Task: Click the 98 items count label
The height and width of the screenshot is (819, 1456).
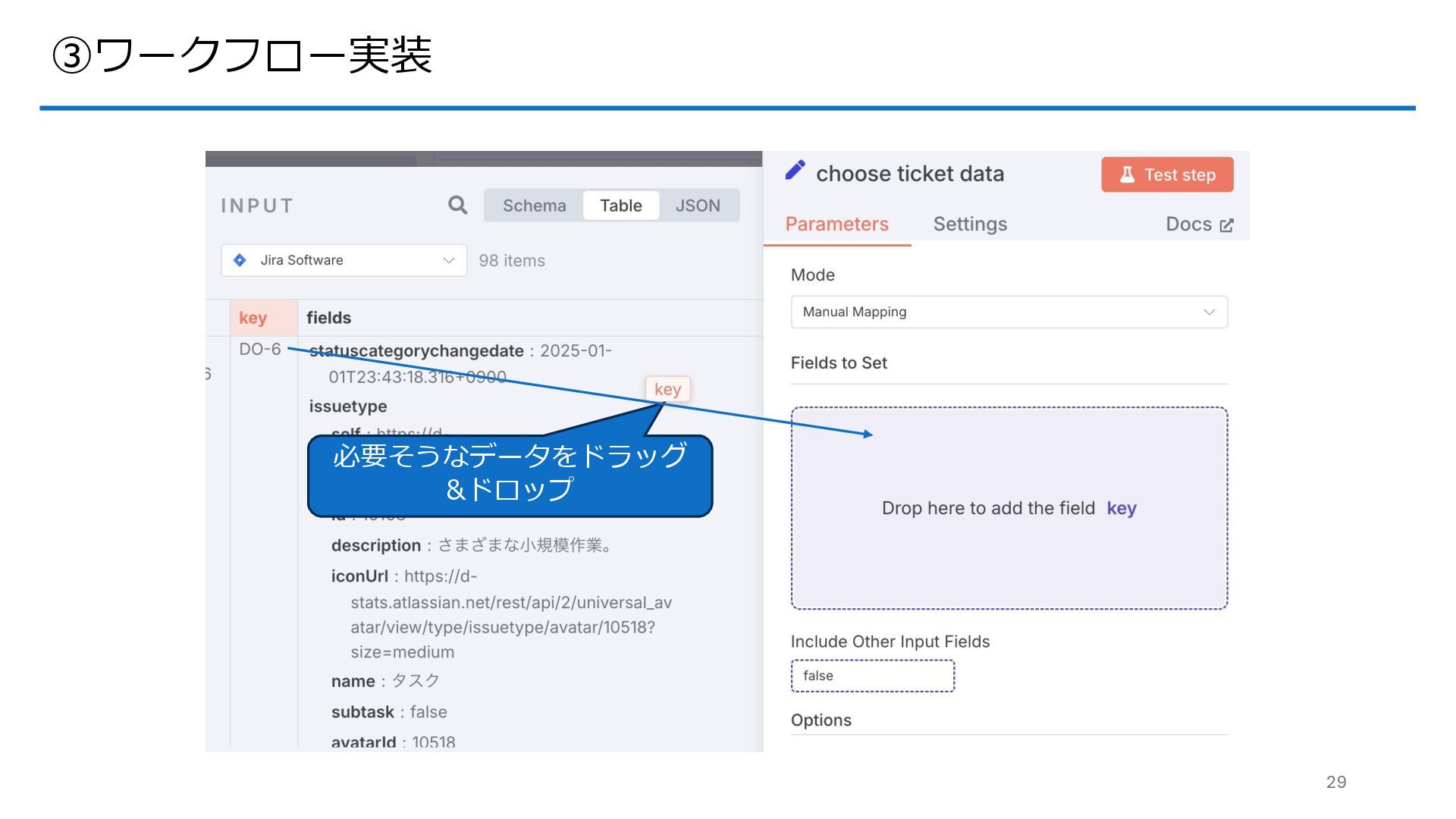Action: pyautogui.click(x=512, y=260)
